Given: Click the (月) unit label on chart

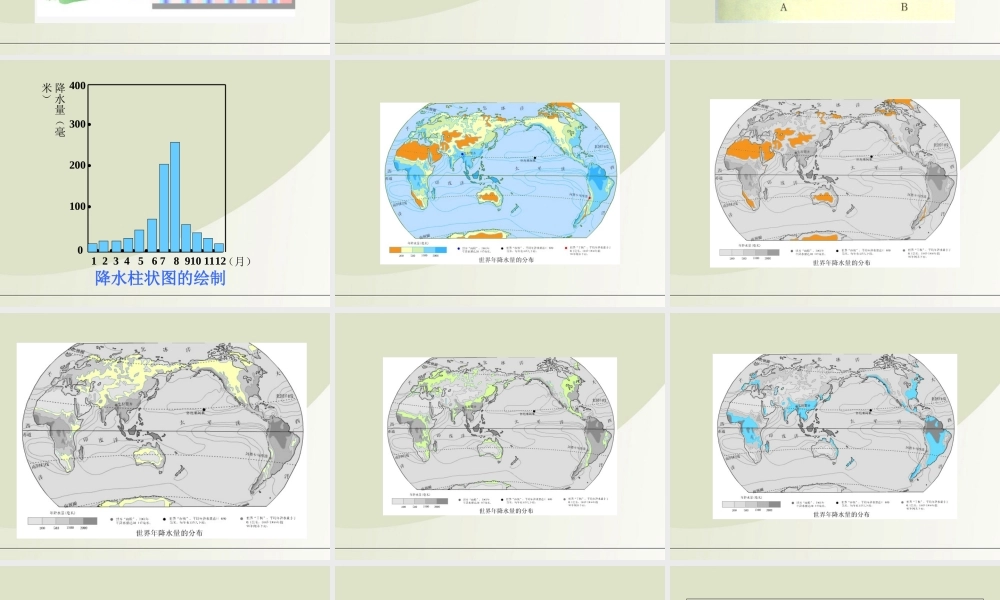Looking at the screenshot, I should click(239, 261).
